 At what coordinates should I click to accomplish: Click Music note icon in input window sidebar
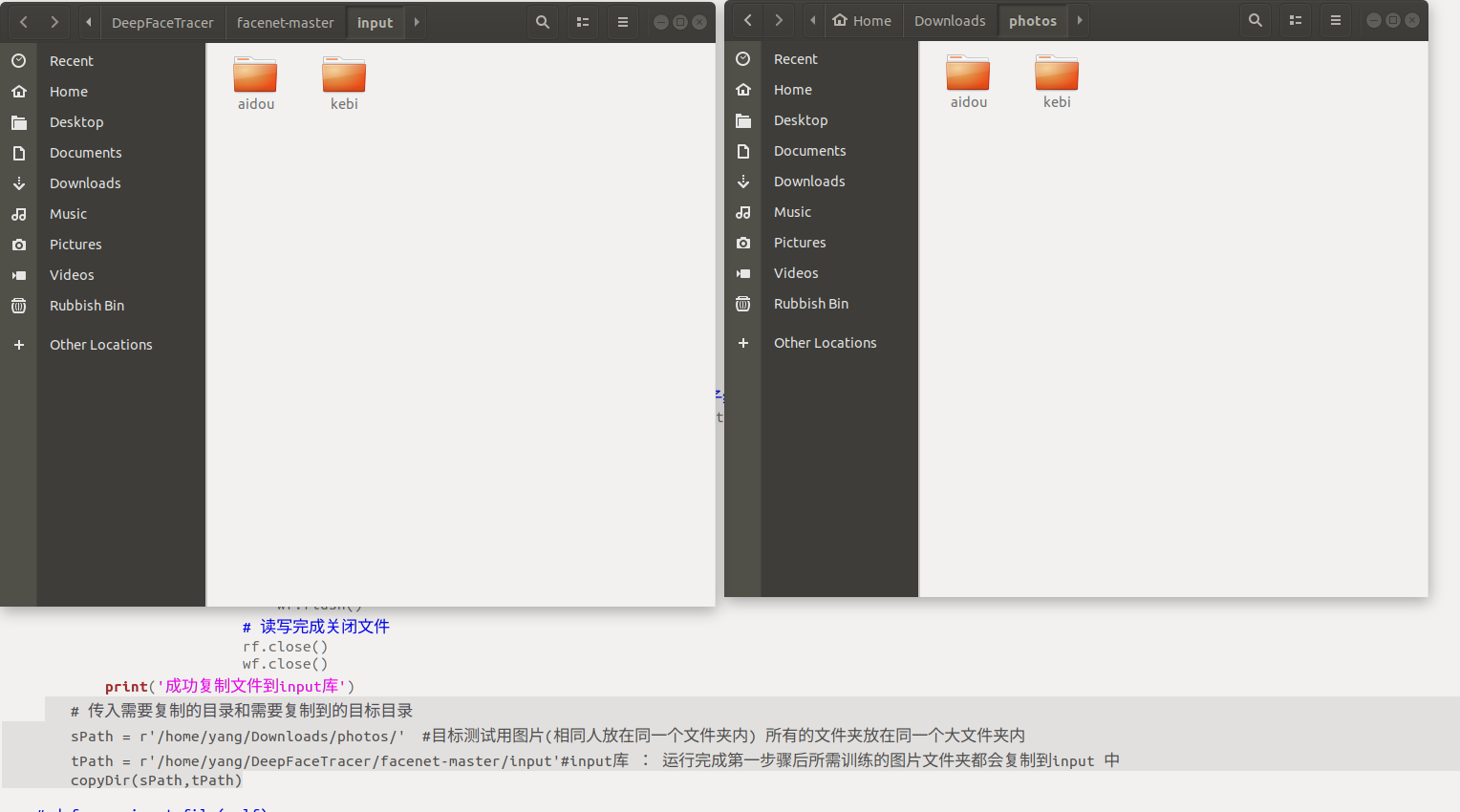tap(18, 214)
